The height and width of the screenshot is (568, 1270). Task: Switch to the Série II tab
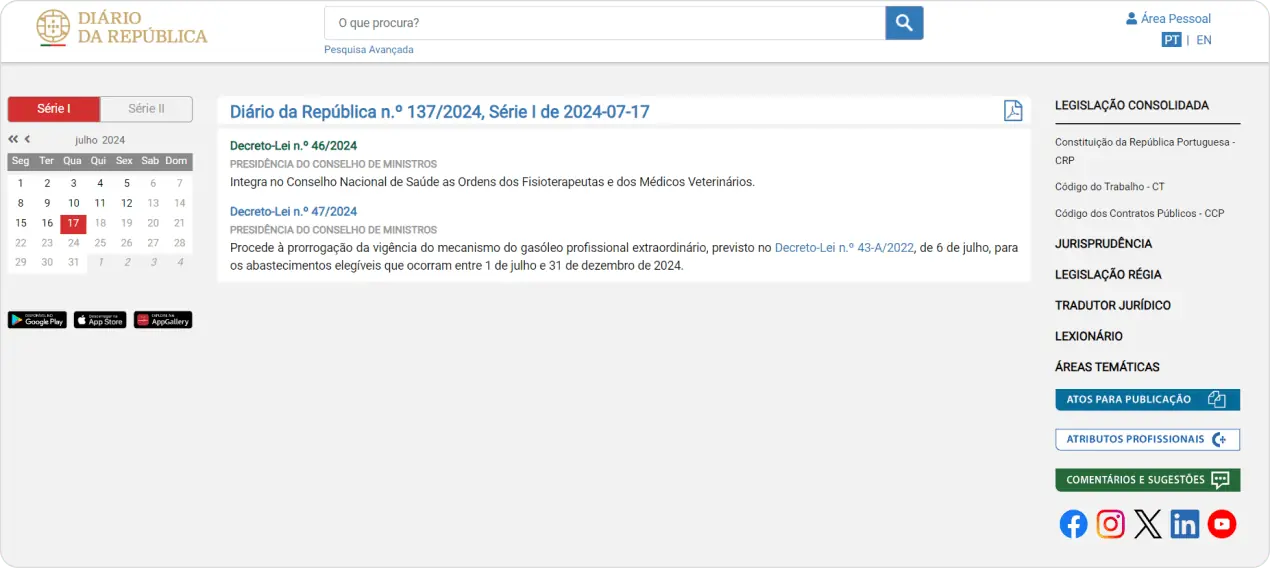(147, 109)
